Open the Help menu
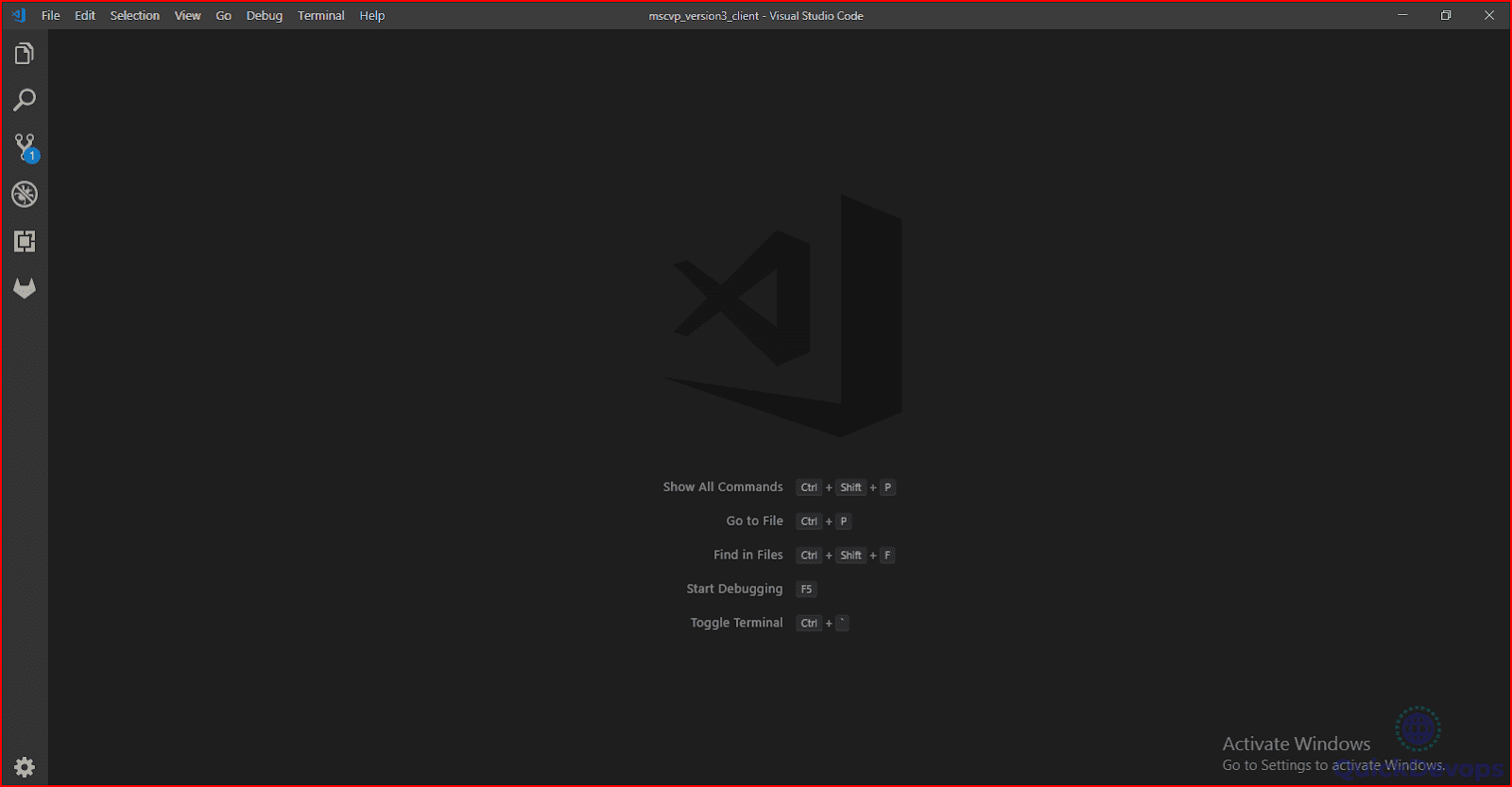The width and height of the screenshot is (1512, 787). point(372,15)
